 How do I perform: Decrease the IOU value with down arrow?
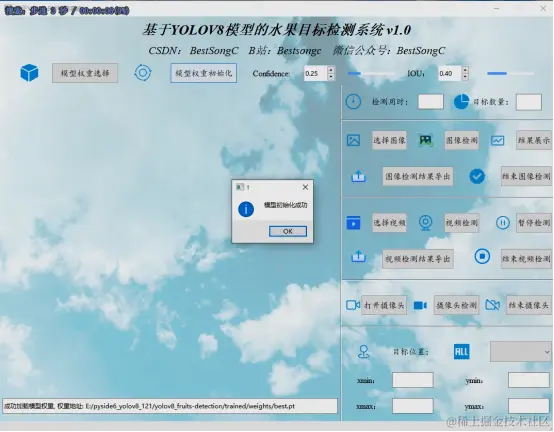tap(465, 77)
